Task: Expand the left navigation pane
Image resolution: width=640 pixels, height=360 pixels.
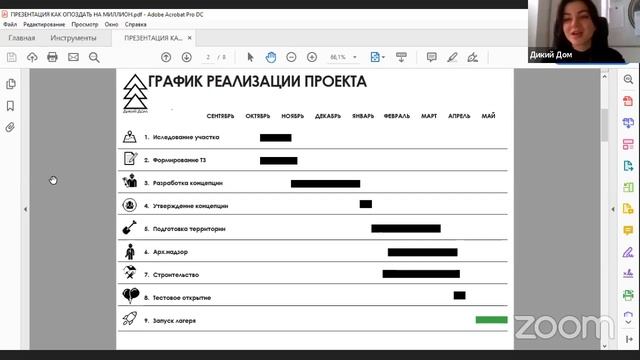Action: pos(25,209)
